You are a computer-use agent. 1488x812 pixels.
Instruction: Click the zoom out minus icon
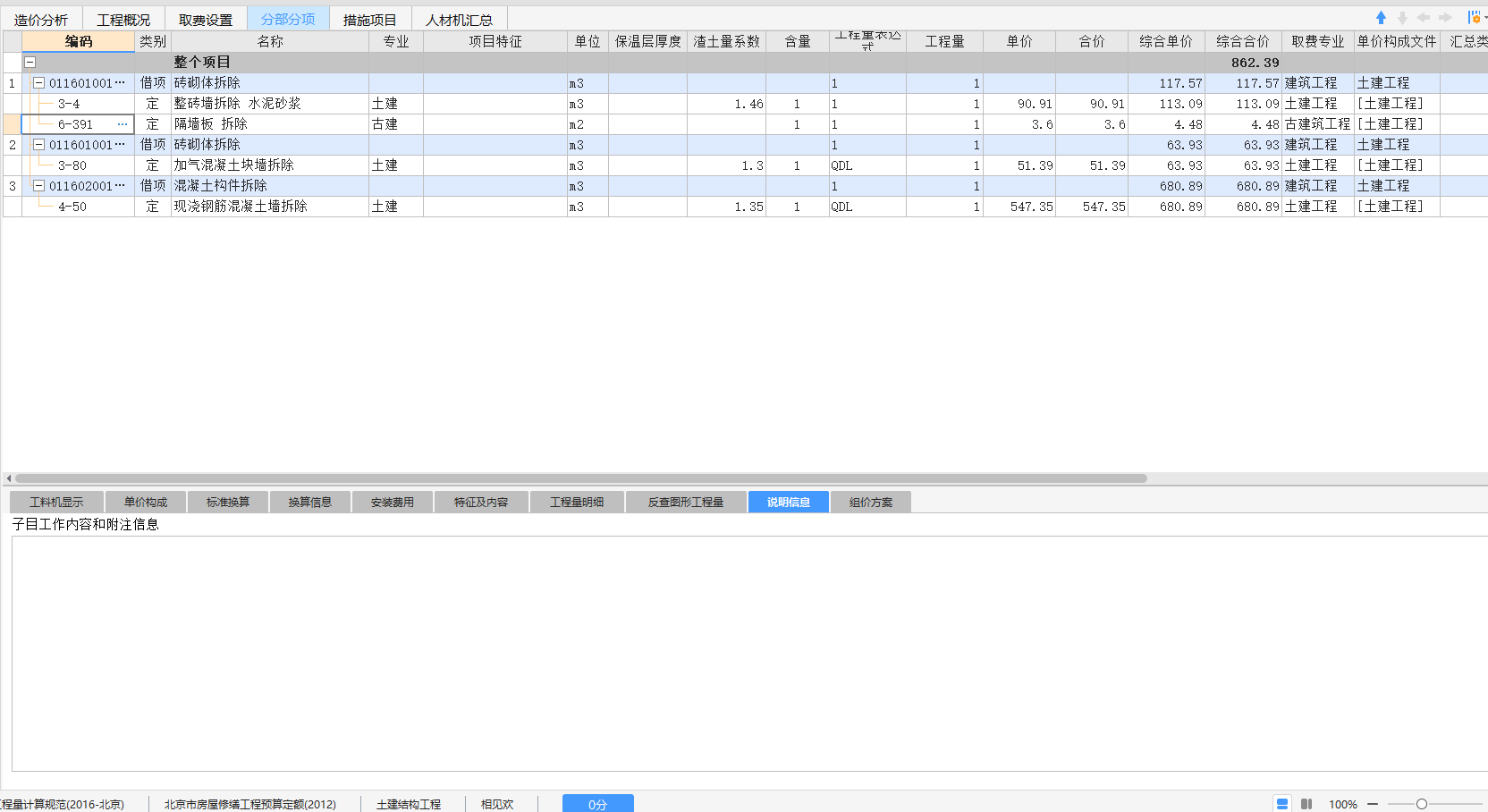point(1373,804)
